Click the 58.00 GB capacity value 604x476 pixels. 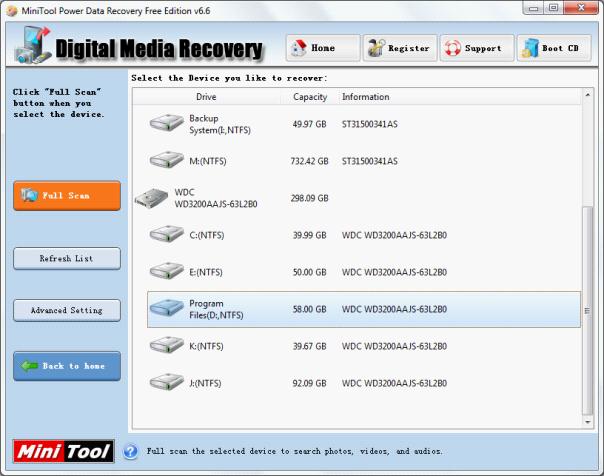(x=309, y=309)
